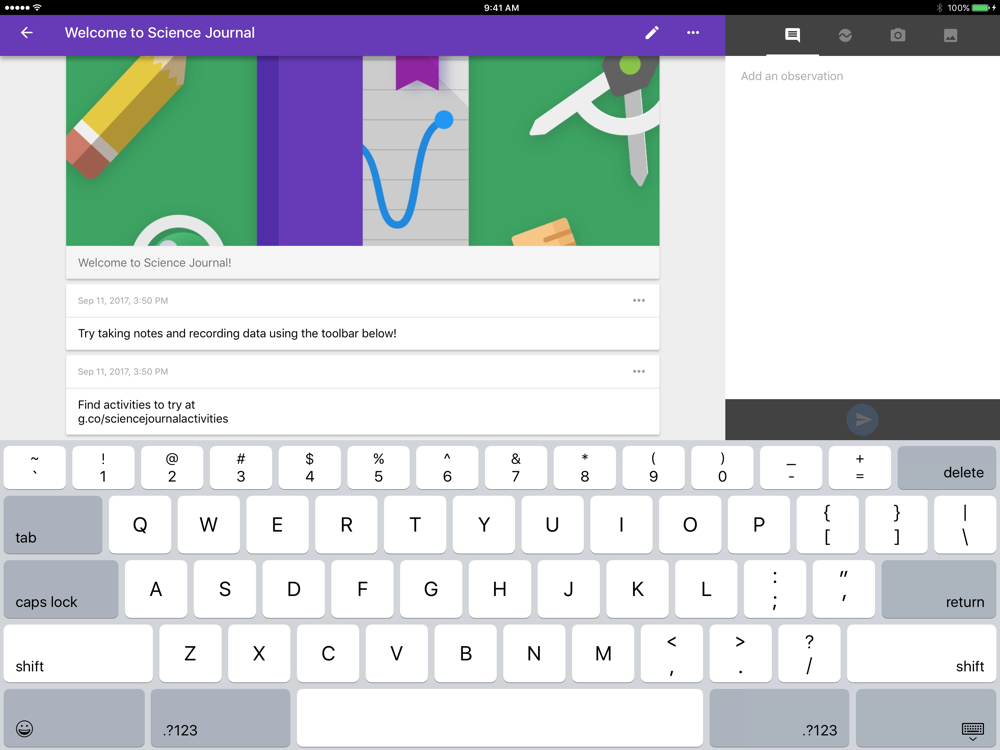
Task: Tap the G key
Action: coord(431,589)
